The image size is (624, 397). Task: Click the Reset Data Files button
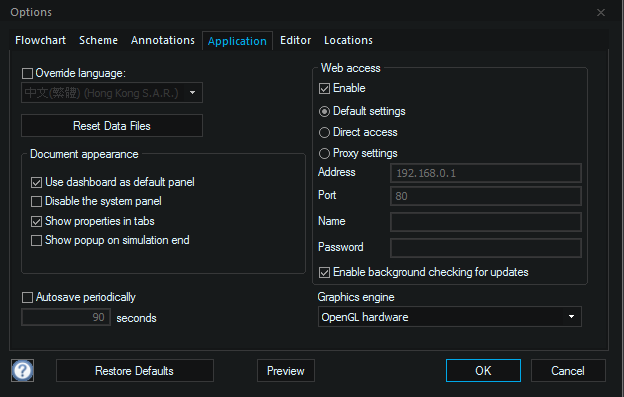(x=112, y=126)
